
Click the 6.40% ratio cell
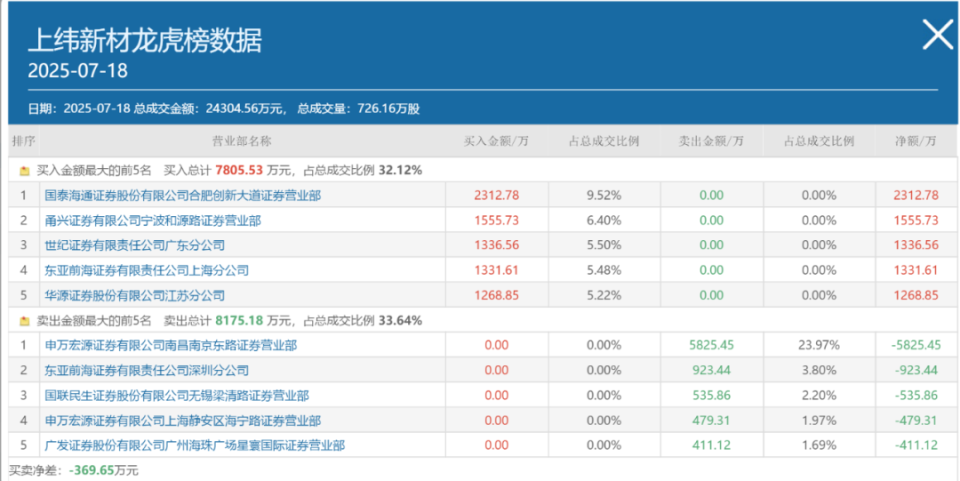coord(604,221)
